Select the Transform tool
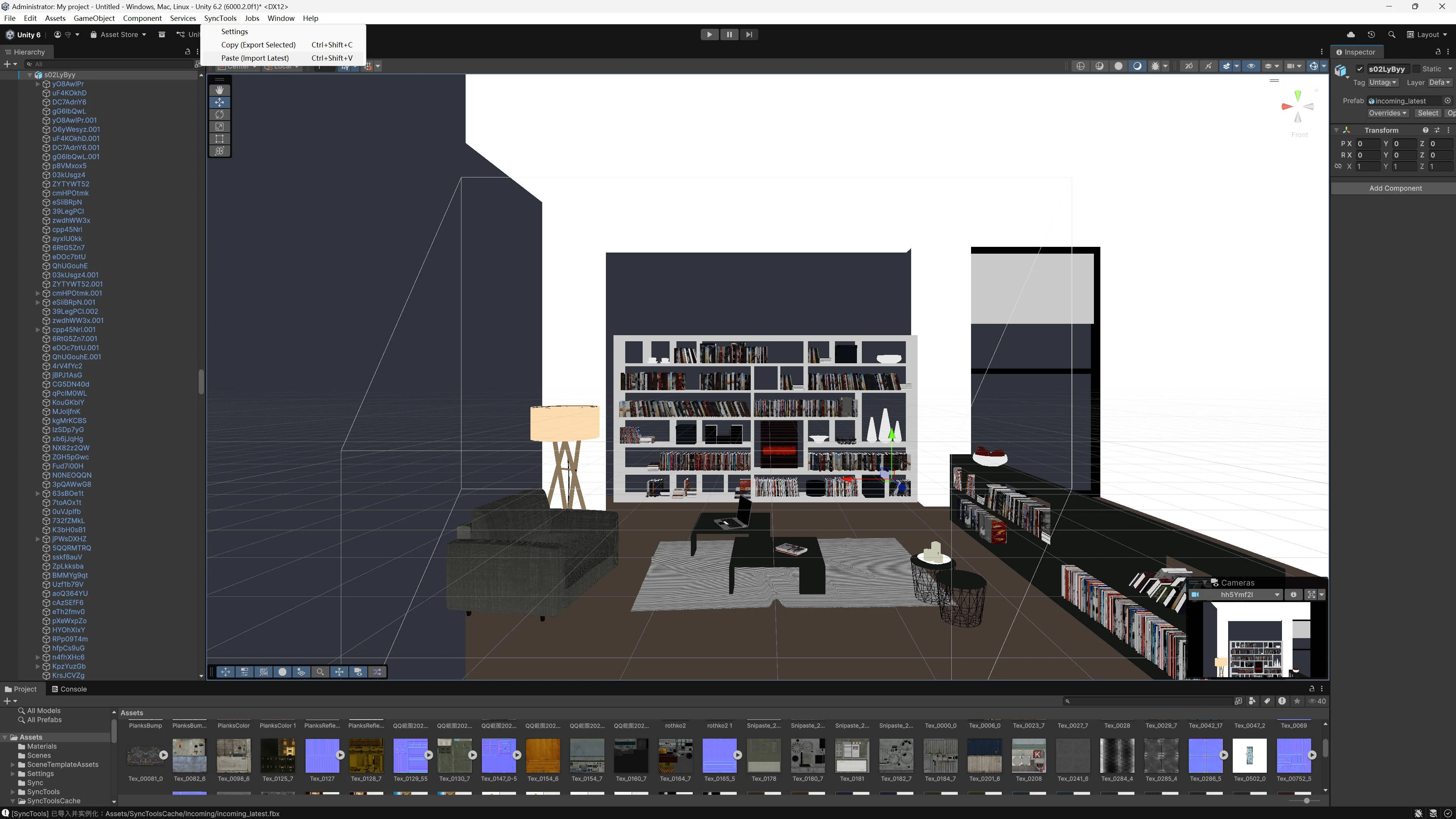This screenshot has width=1456, height=819. [x=219, y=151]
